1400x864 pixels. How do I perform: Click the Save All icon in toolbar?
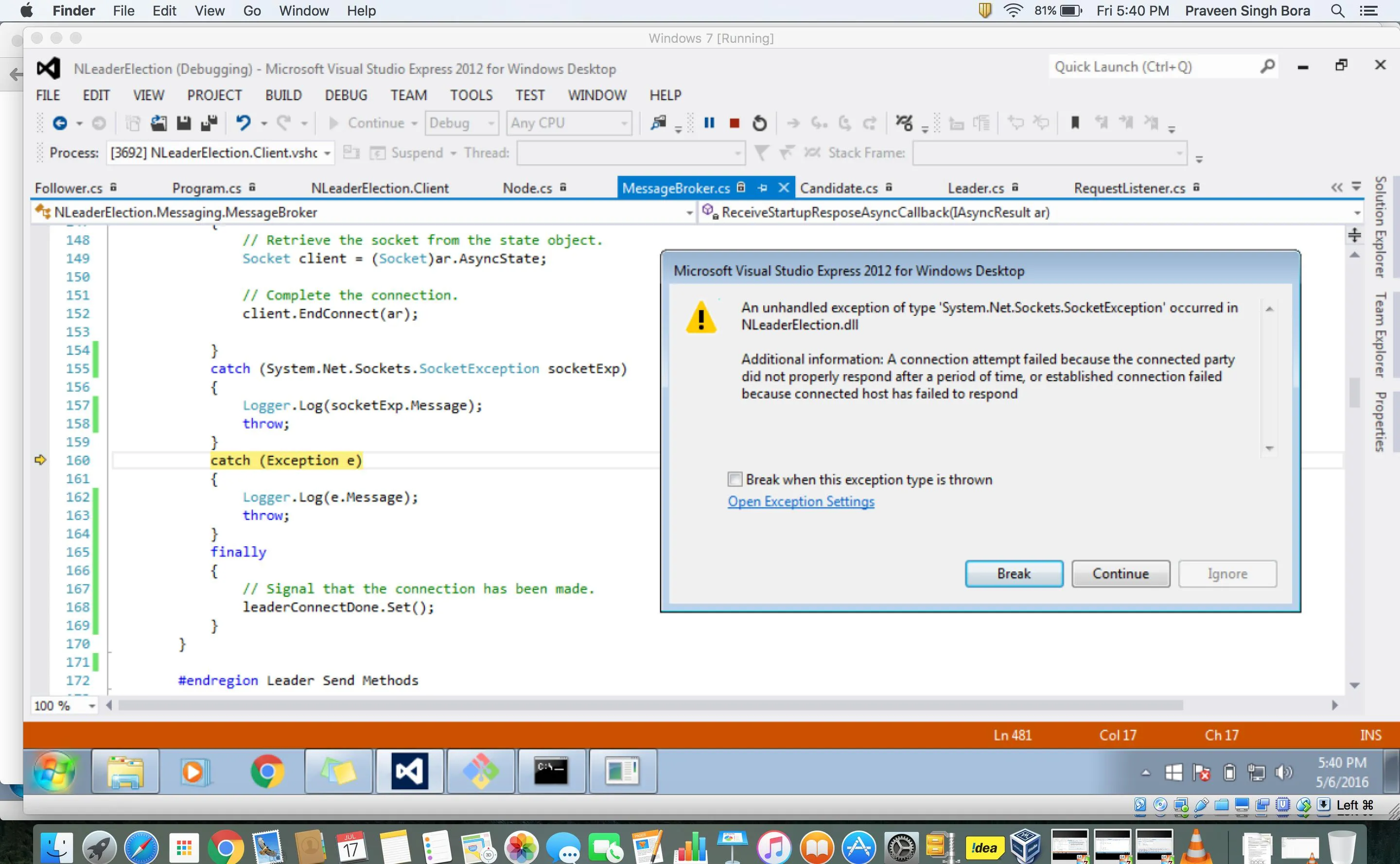coord(209,123)
